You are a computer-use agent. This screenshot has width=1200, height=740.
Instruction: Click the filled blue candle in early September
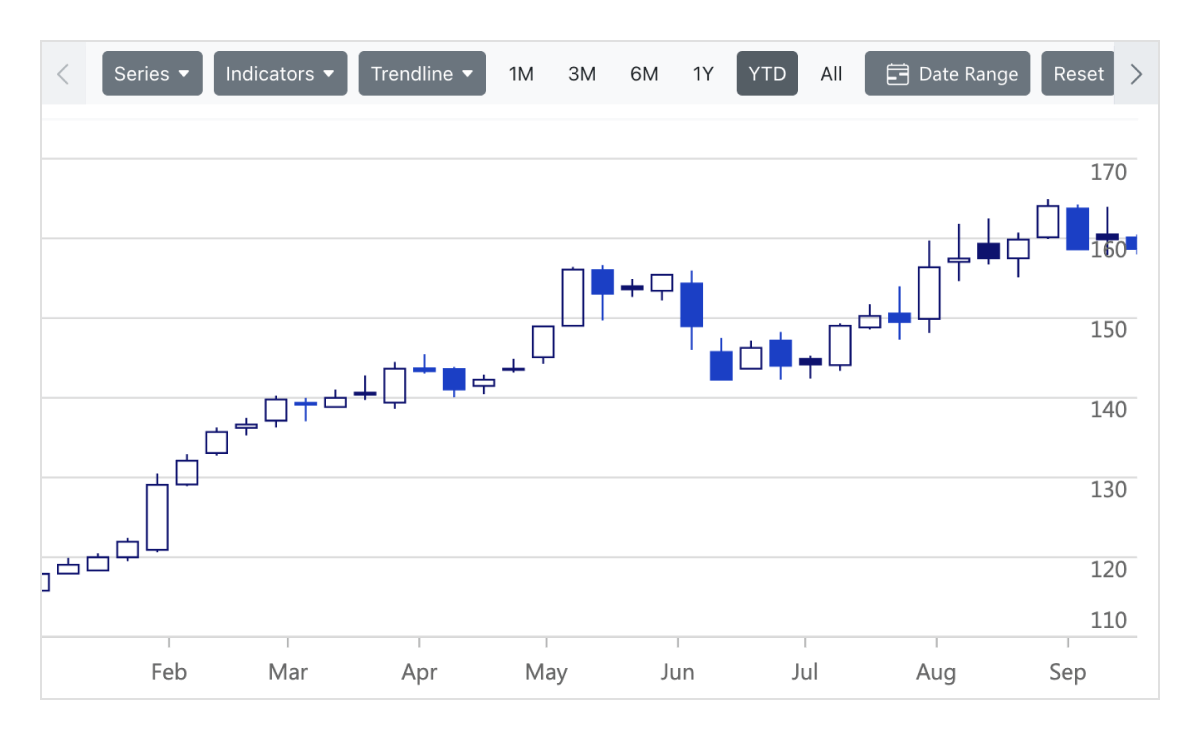point(1077,229)
